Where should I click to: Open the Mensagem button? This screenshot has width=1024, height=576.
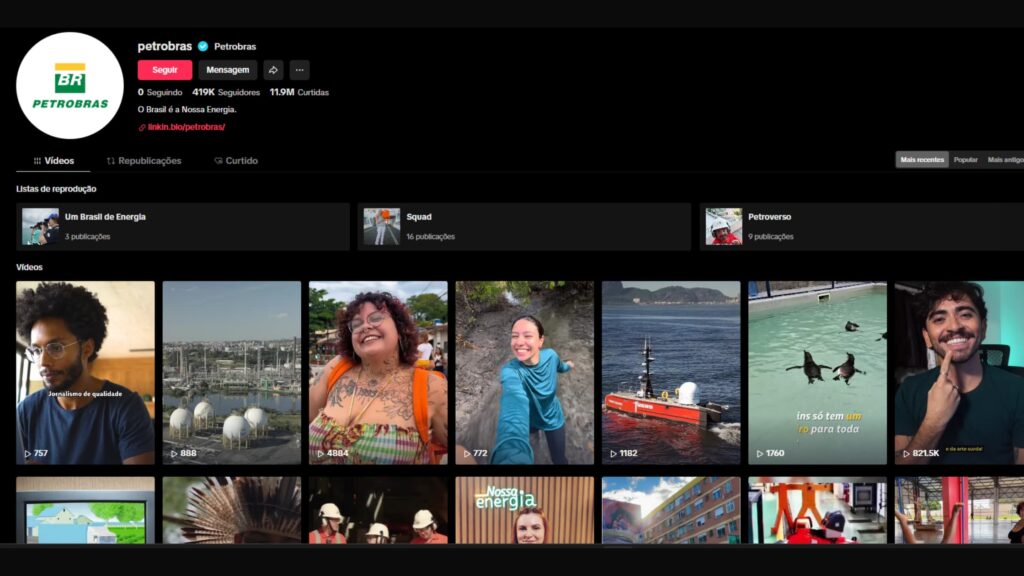227,70
